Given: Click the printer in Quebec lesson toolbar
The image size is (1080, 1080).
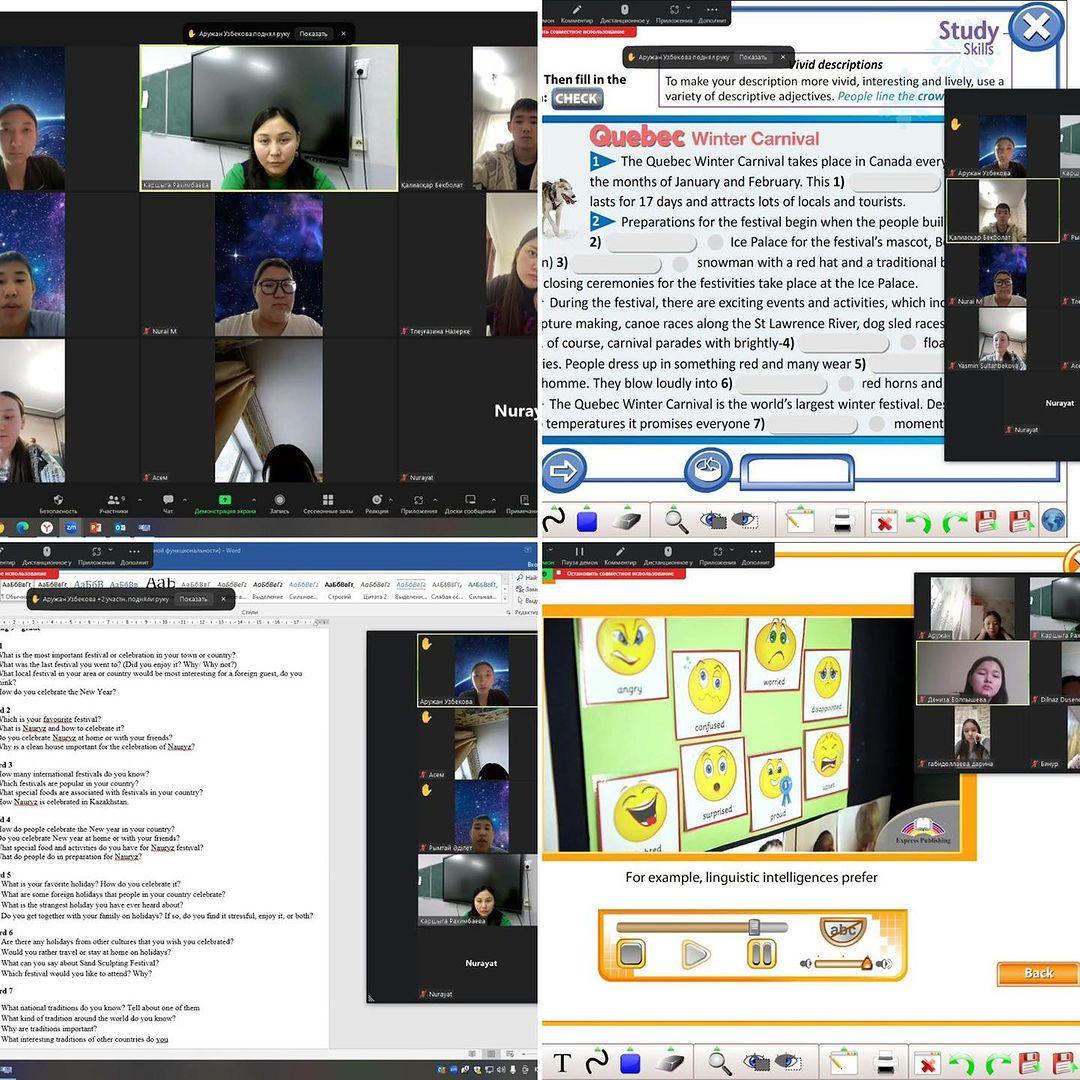Looking at the screenshot, I should click(x=842, y=521).
